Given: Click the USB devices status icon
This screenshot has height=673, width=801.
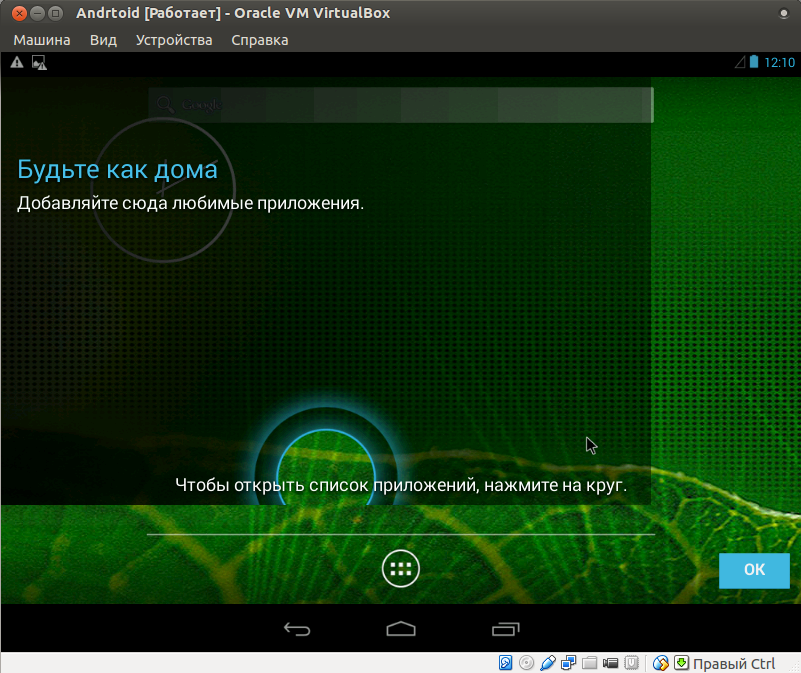Looking at the screenshot, I should pos(548,663).
